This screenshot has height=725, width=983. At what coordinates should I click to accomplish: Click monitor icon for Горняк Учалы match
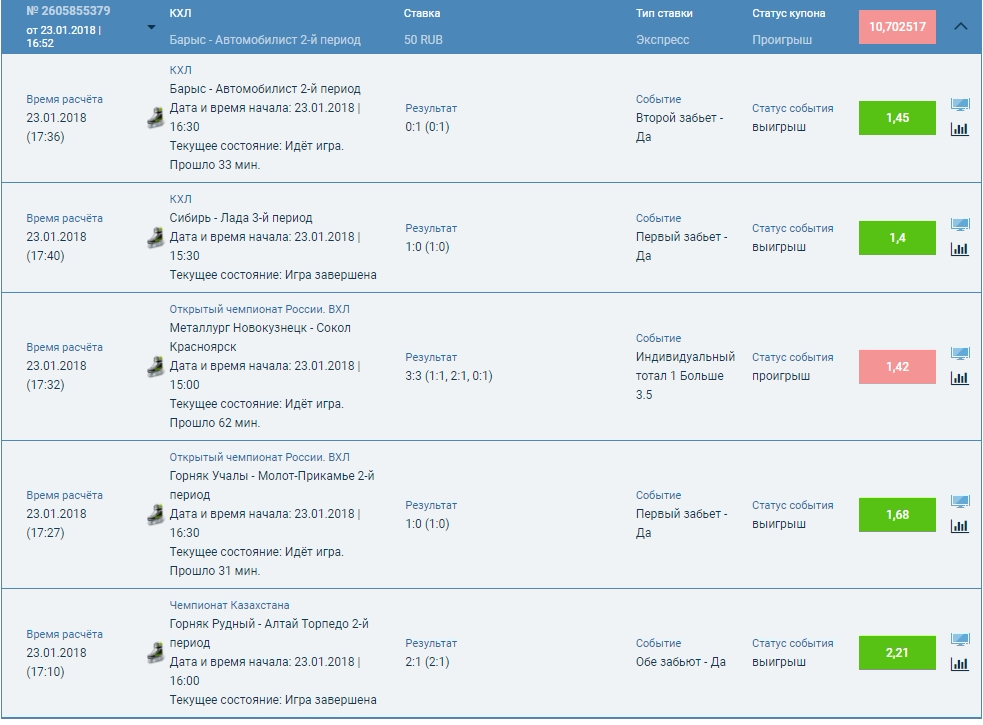click(x=959, y=502)
